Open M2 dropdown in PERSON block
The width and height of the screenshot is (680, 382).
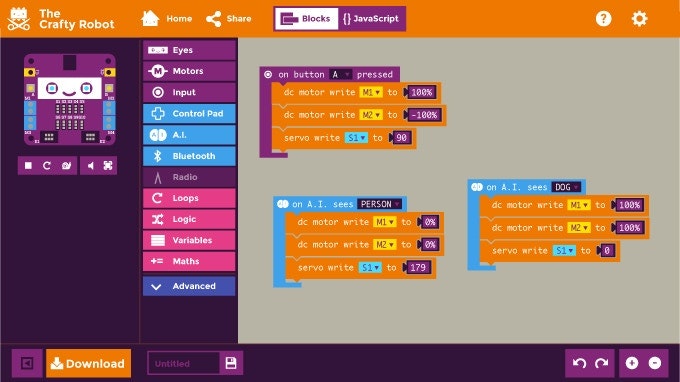point(385,245)
